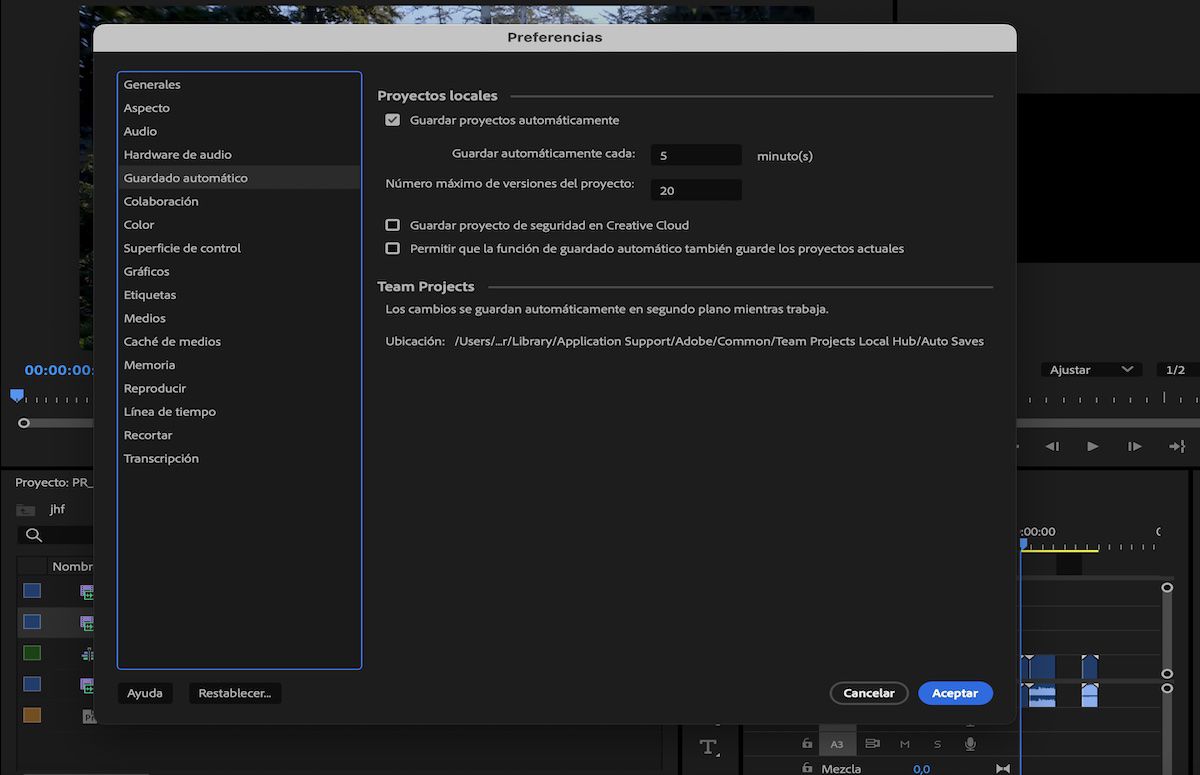Open the Ajustar zoom dropdown
The height and width of the screenshot is (775, 1200).
1090,369
